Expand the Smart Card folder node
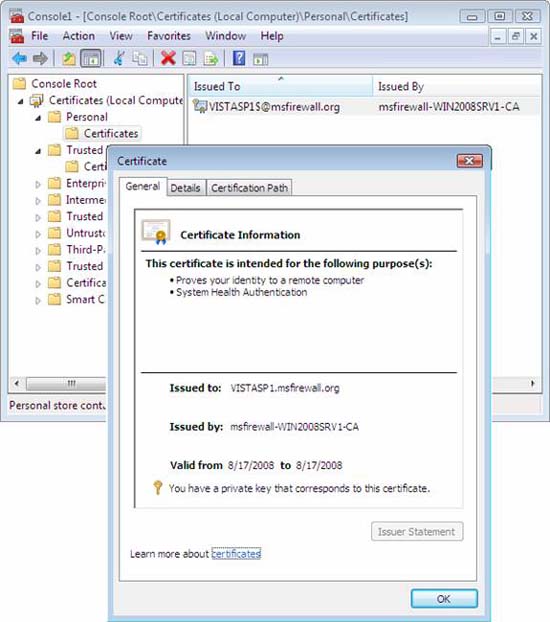Image resolution: width=550 pixels, height=622 pixels. [x=38, y=301]
